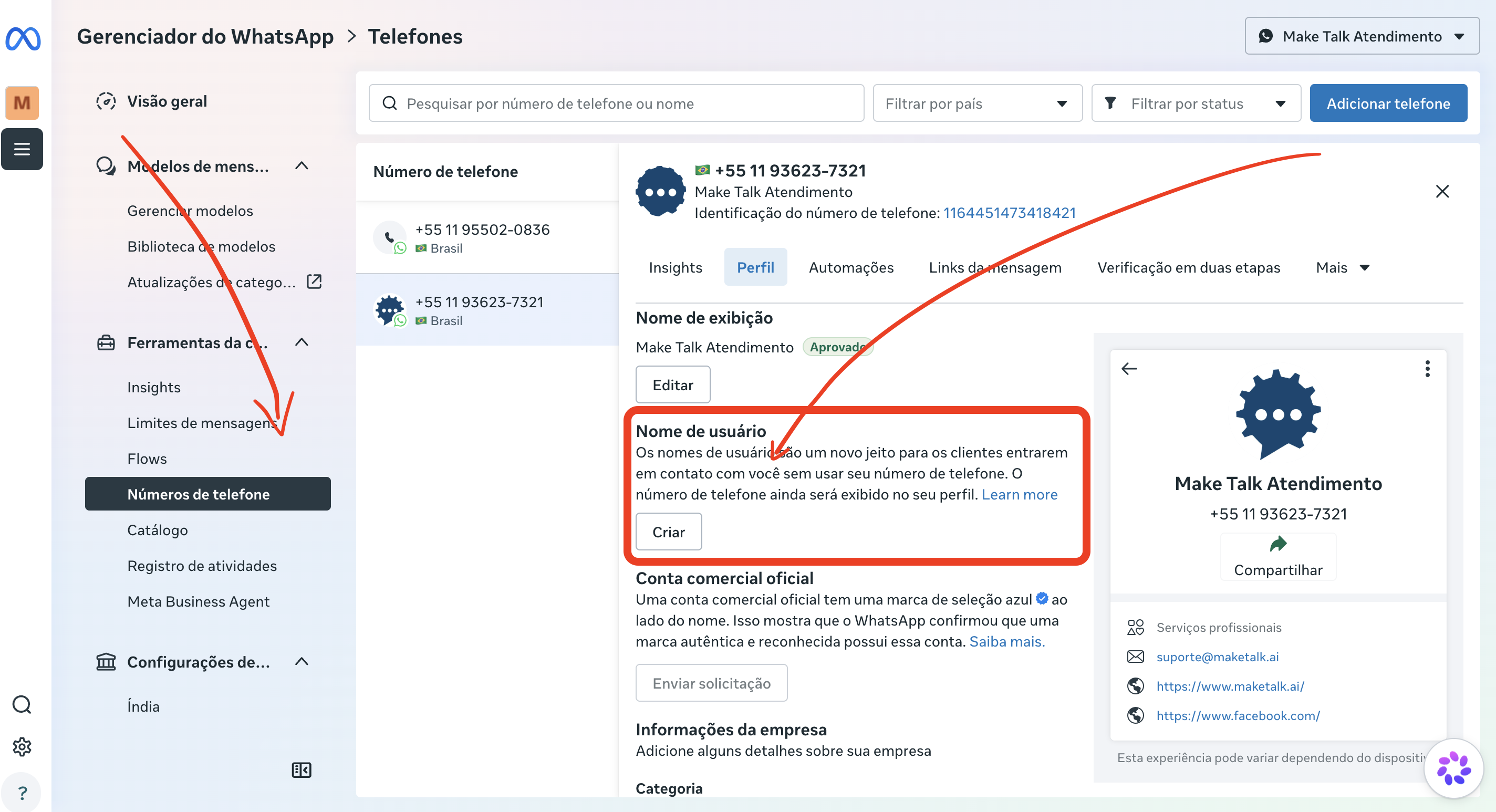Open the purple assistant icon in the corner
The height and width of the screenshot is (812, 1496).
point(1453,768)
